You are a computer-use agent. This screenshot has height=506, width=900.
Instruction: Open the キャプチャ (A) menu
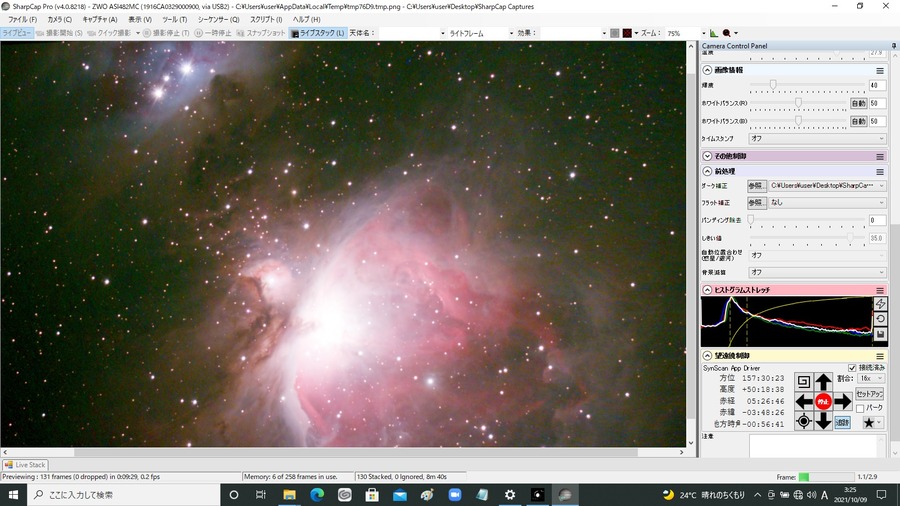100,20
